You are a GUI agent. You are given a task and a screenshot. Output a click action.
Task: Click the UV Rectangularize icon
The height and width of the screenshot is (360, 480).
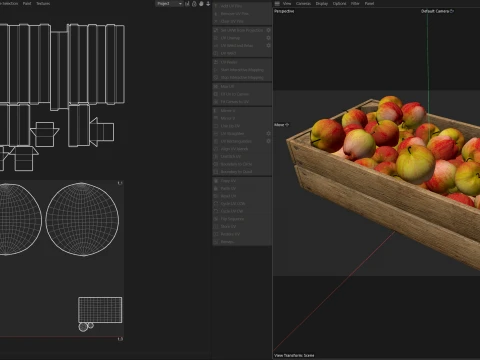tap(216, 141)
